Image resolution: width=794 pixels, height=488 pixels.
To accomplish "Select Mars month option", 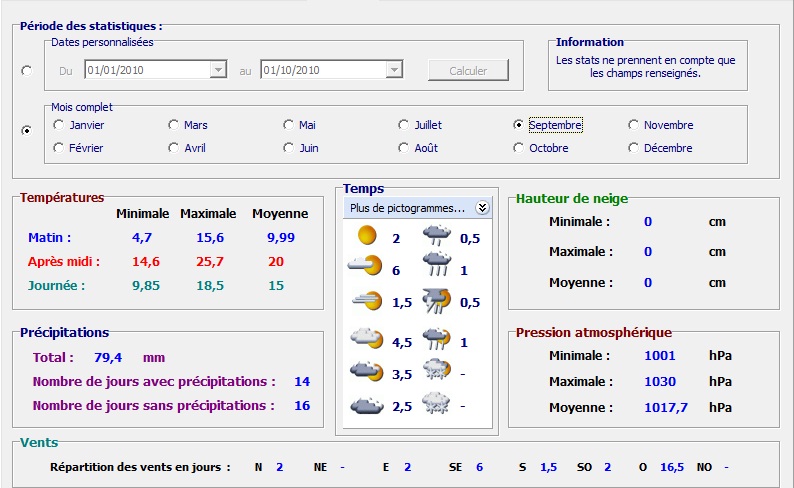I will pos(187,125).
